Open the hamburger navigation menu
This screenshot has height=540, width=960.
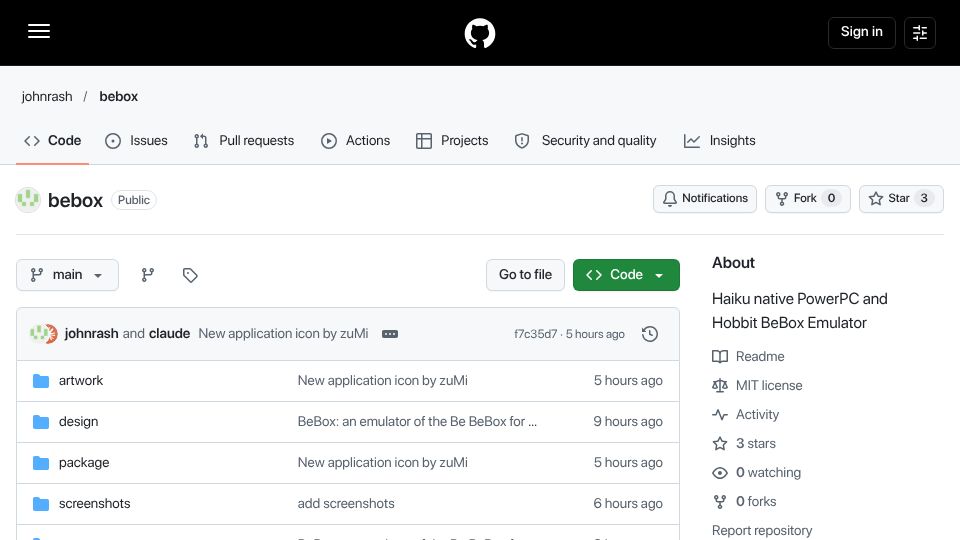click(39, 31)
